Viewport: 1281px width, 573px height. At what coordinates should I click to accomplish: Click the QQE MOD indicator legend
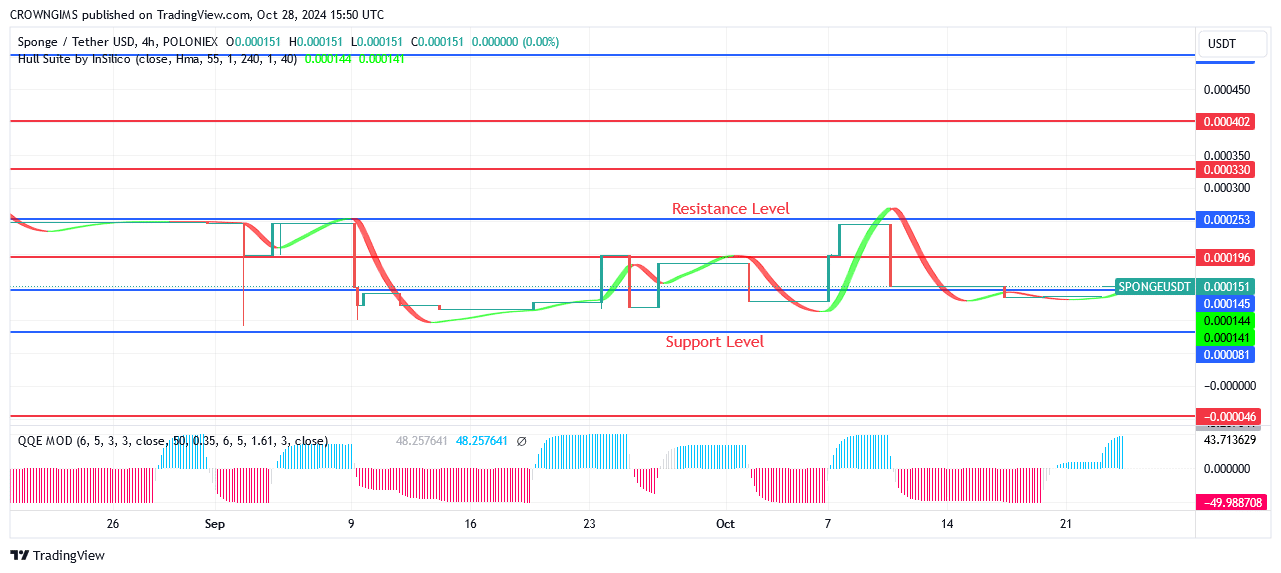172,441
